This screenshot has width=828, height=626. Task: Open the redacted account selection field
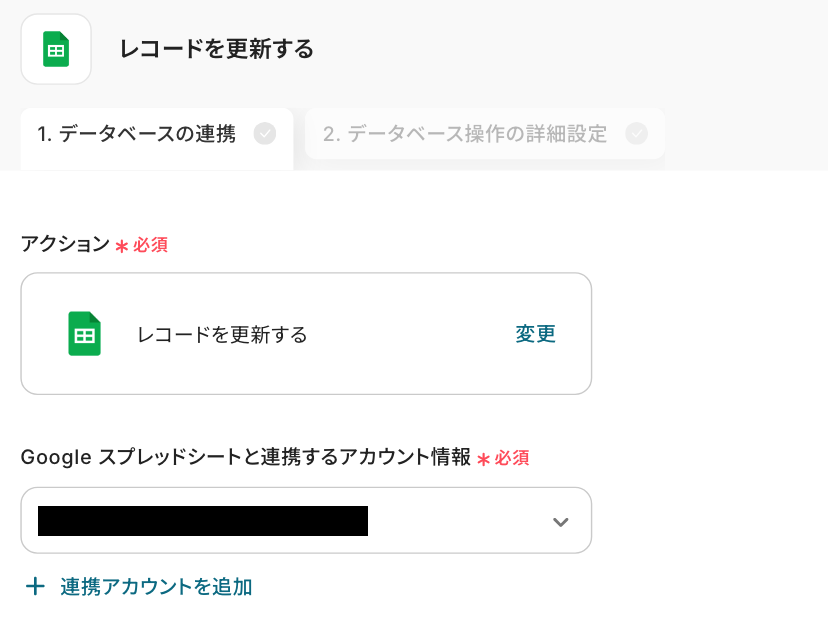(203, 521)
